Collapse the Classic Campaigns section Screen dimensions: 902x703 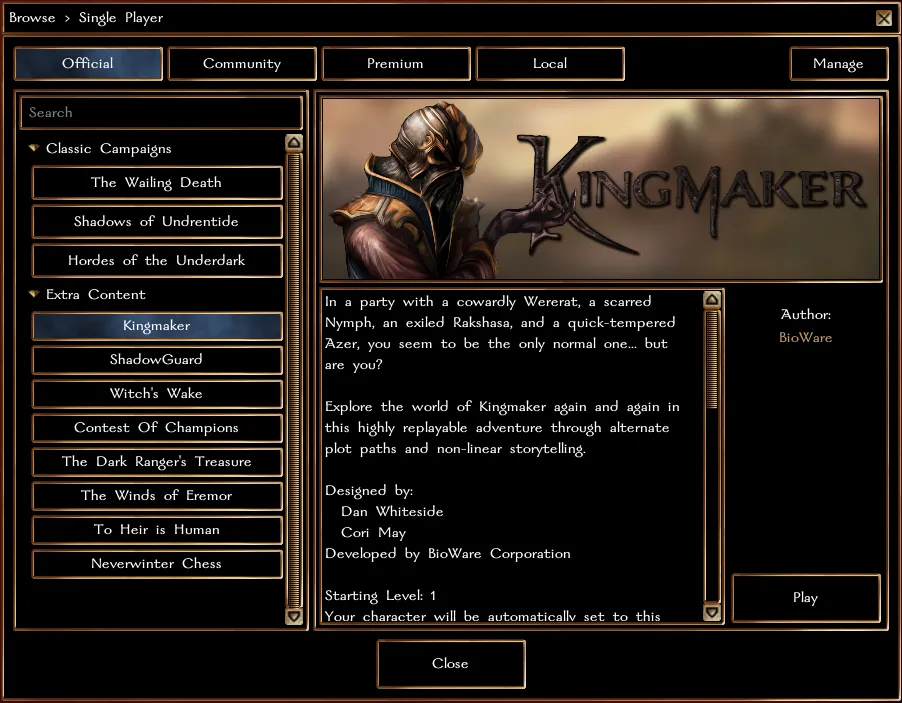tap(34, 149)
